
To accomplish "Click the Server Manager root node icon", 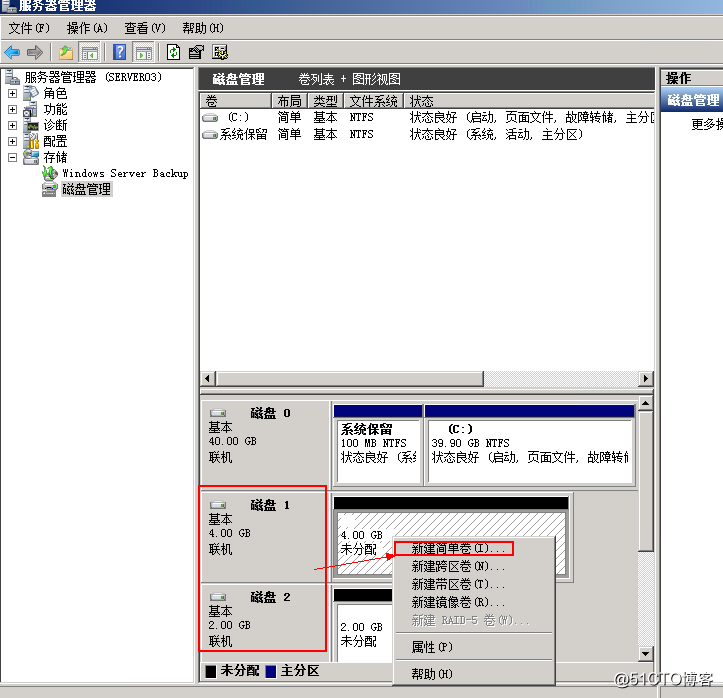I will [x=12, y=77].
